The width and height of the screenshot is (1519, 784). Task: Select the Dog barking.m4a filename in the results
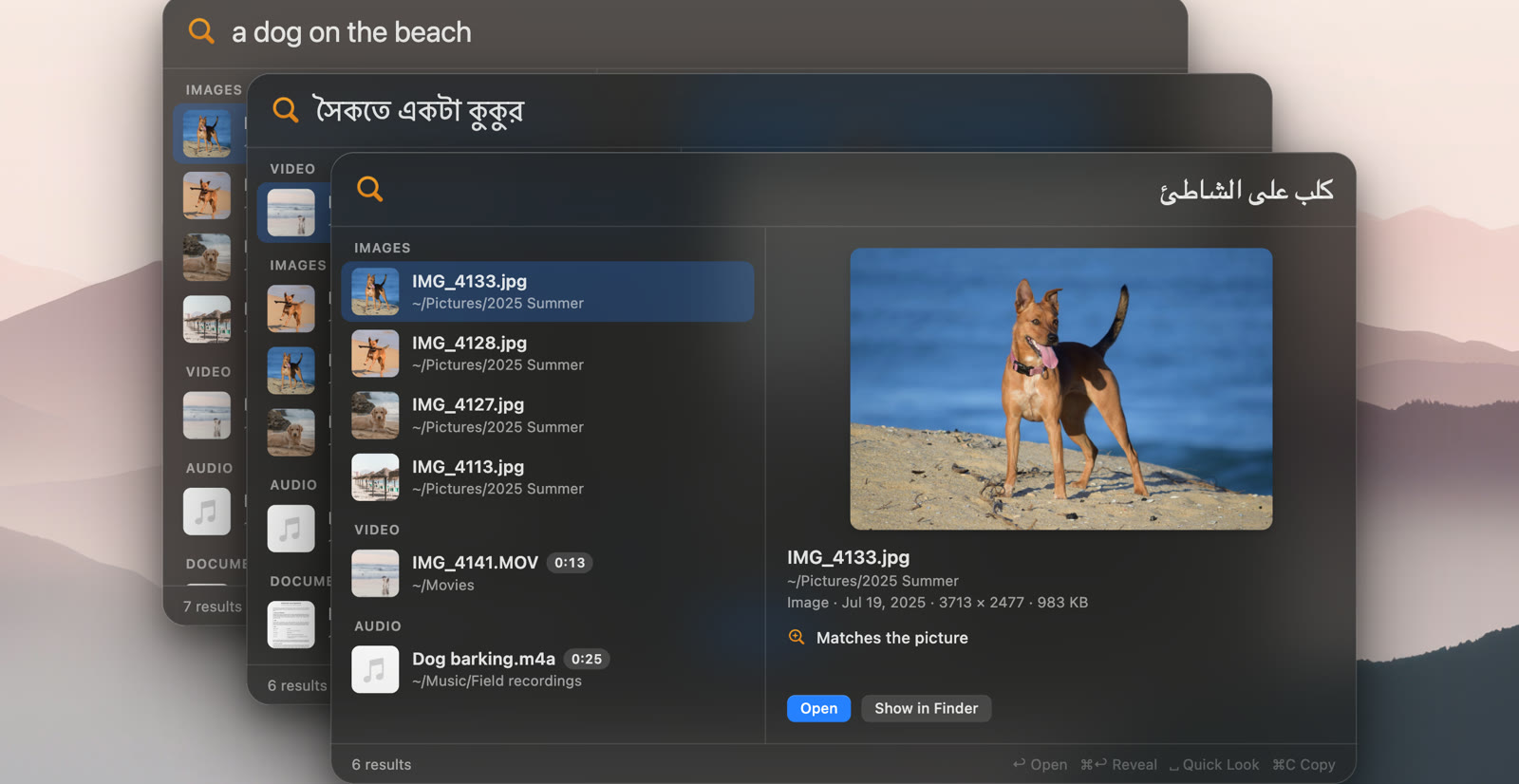(x=483, y=659)
